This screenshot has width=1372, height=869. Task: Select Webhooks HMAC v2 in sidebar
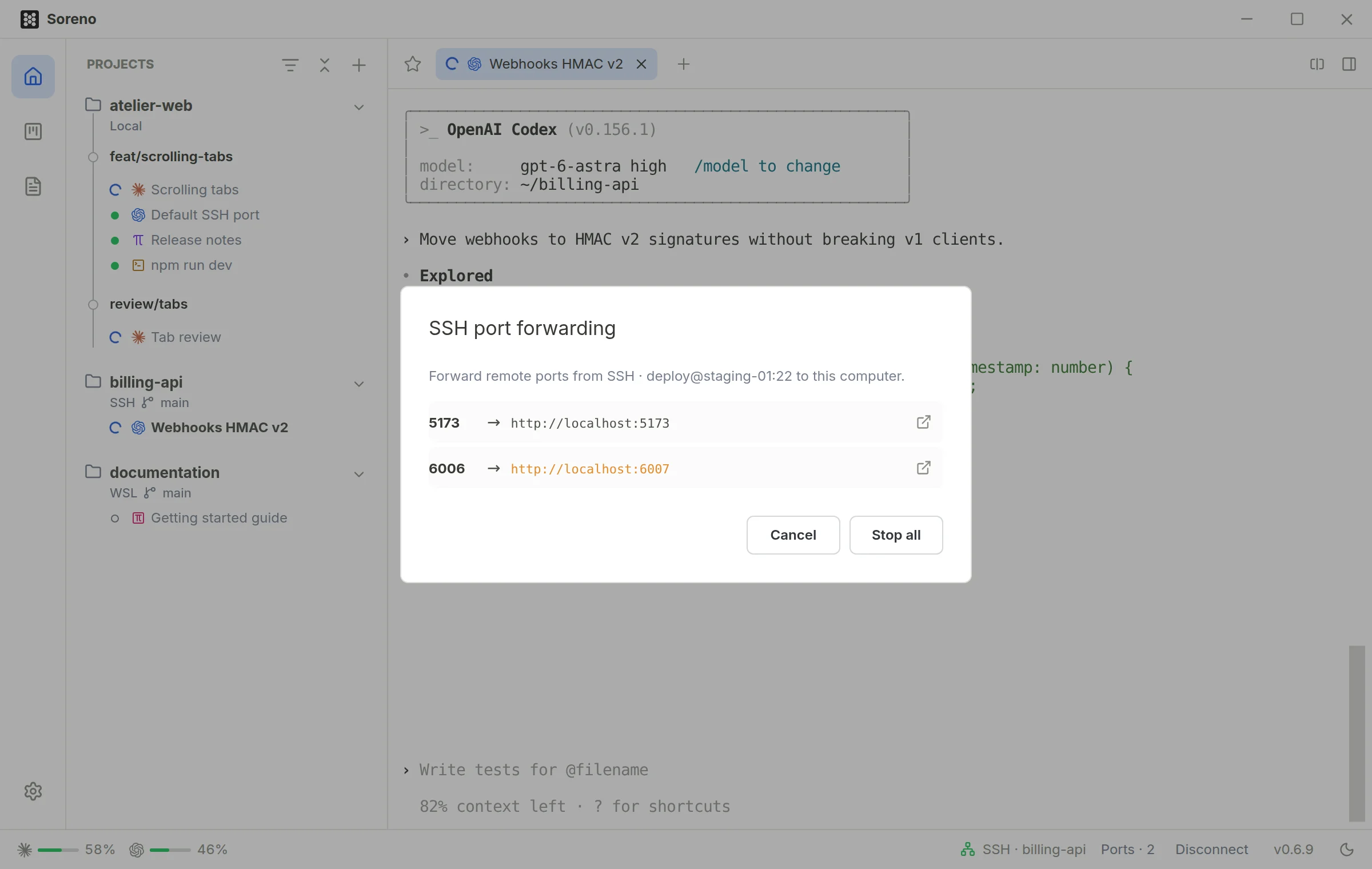pos(220,428)
